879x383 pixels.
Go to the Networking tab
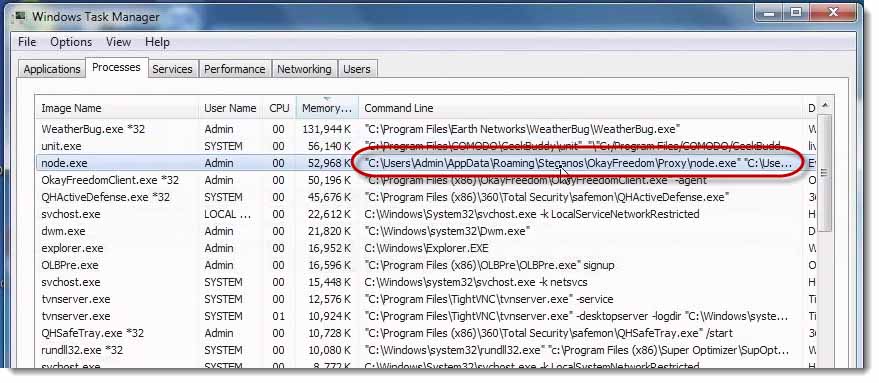click(304, 69)
